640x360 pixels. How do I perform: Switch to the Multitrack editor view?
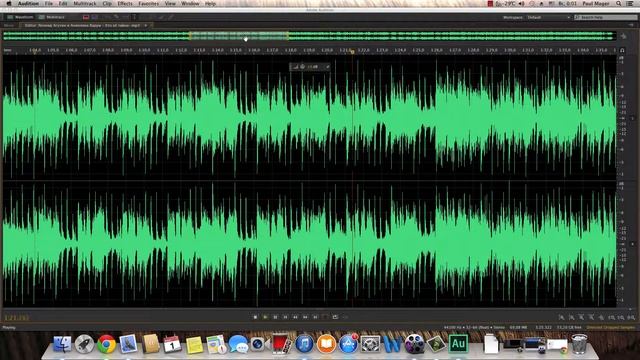point(52,17)
